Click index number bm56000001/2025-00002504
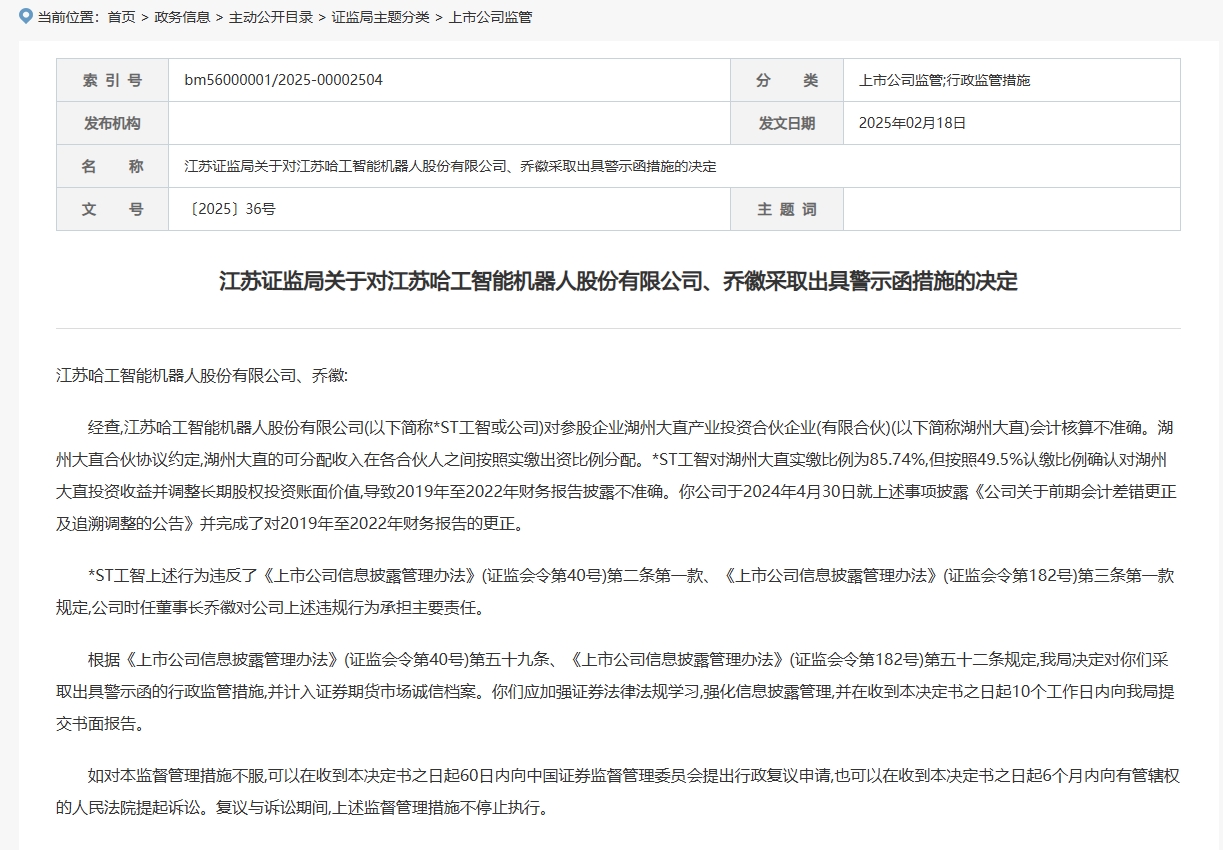 (x=283, y=80)
